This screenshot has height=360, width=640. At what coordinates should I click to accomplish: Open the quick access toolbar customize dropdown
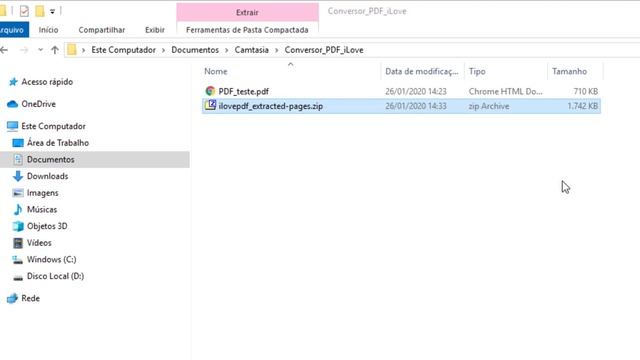52,11
